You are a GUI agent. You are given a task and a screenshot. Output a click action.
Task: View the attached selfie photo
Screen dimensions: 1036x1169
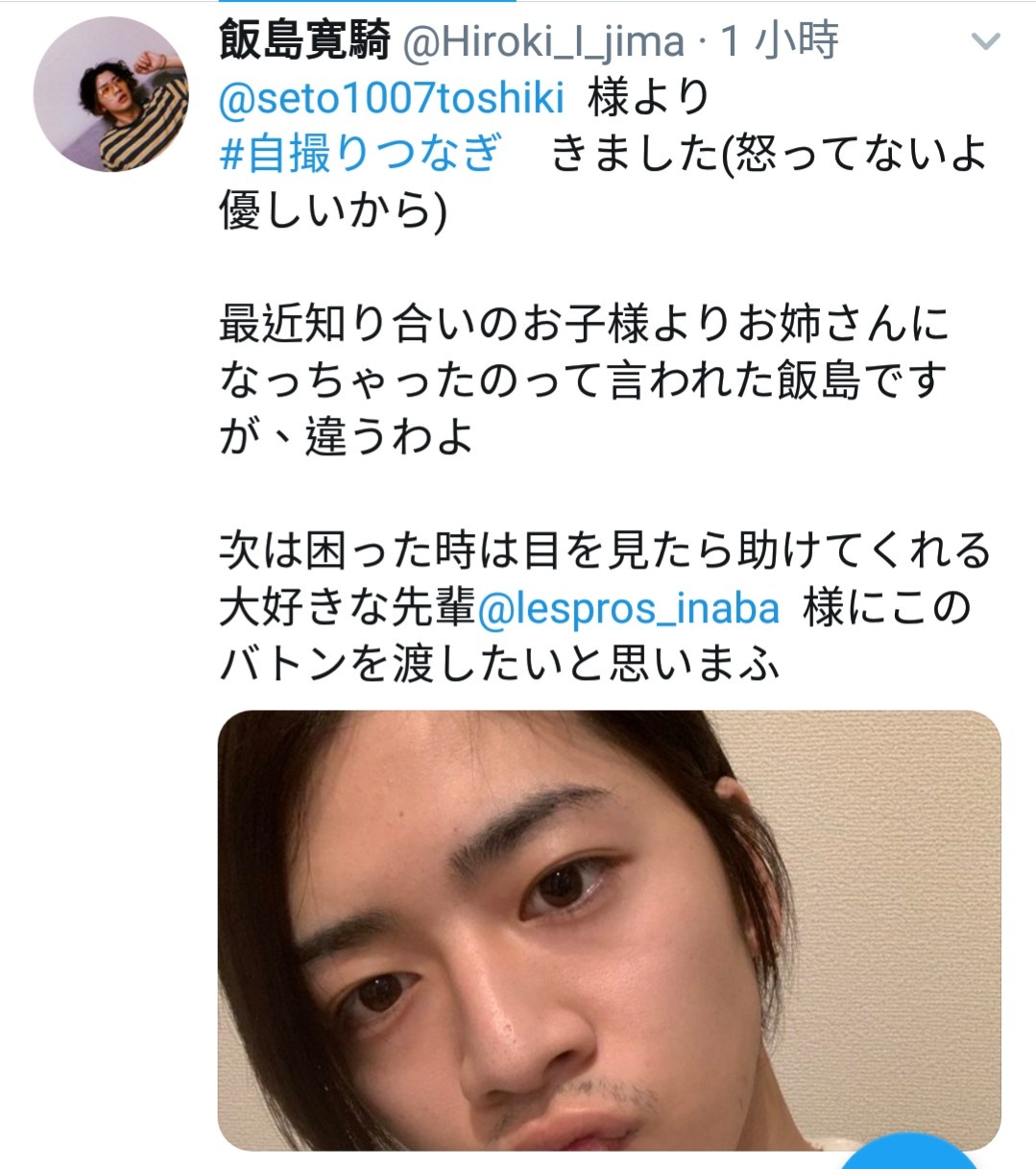[610, 930]
